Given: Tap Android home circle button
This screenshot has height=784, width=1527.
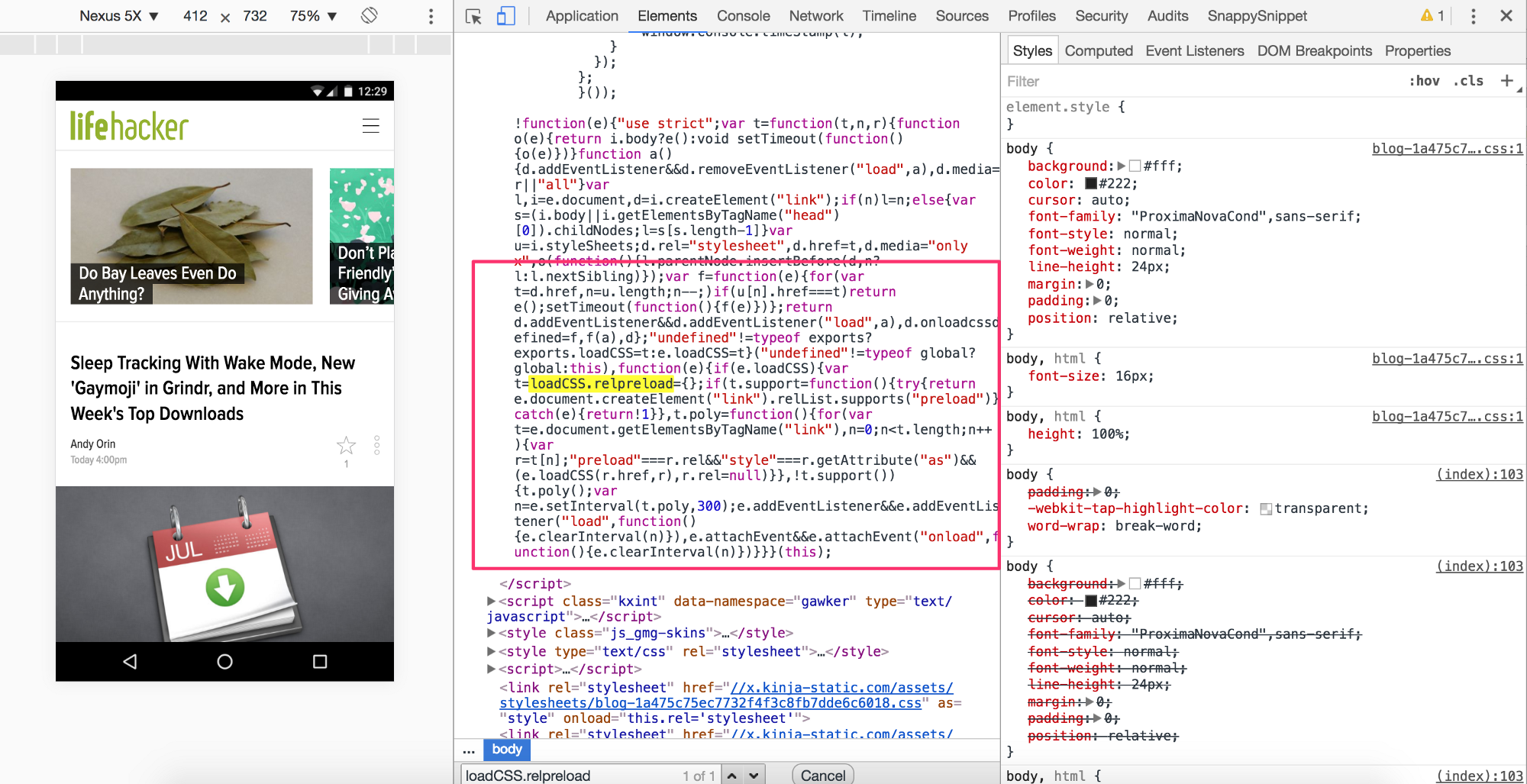Looking at the screenshot, I should tap(224, 662).
